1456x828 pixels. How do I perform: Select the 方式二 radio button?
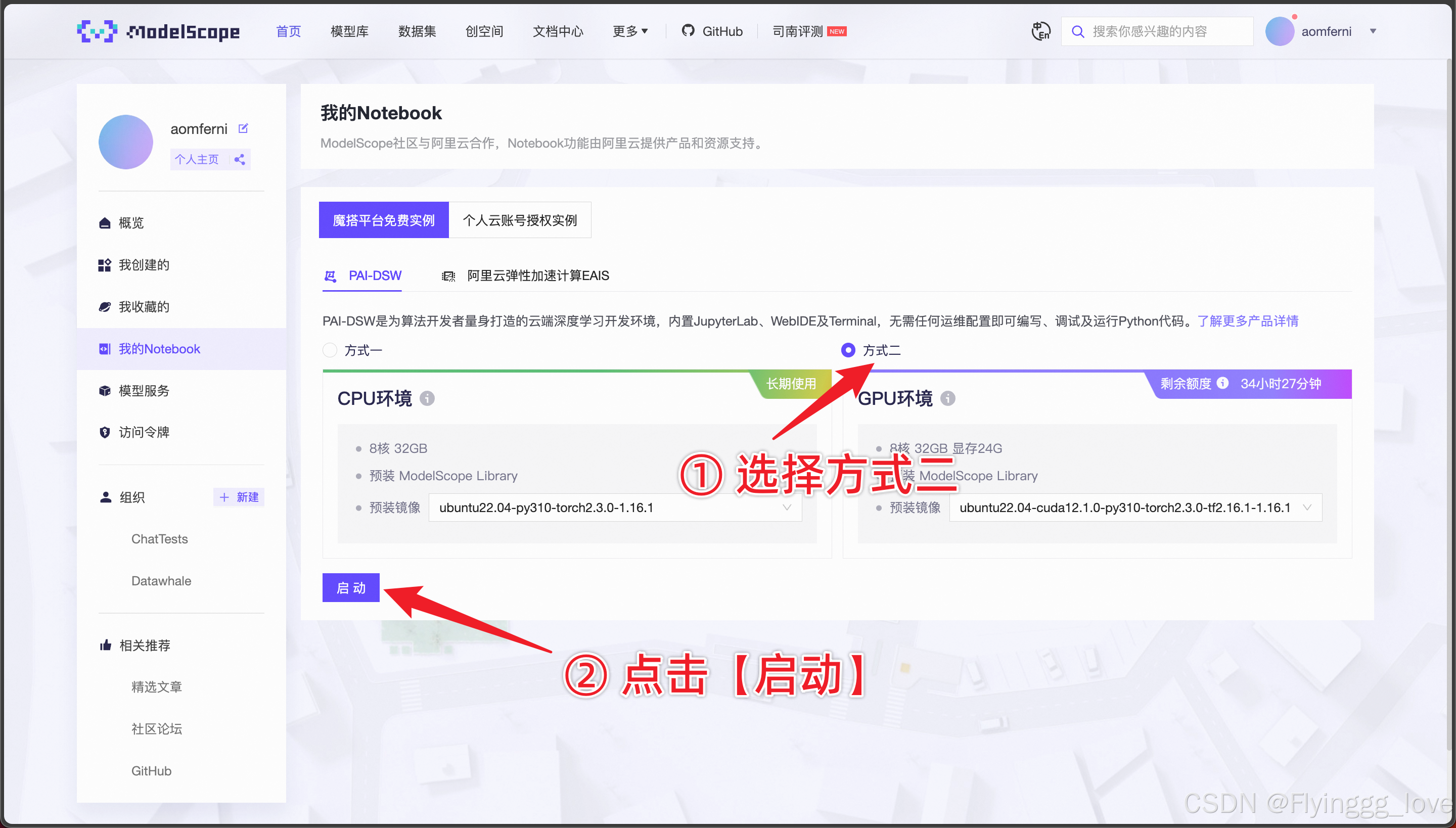[x=848, y=350]
